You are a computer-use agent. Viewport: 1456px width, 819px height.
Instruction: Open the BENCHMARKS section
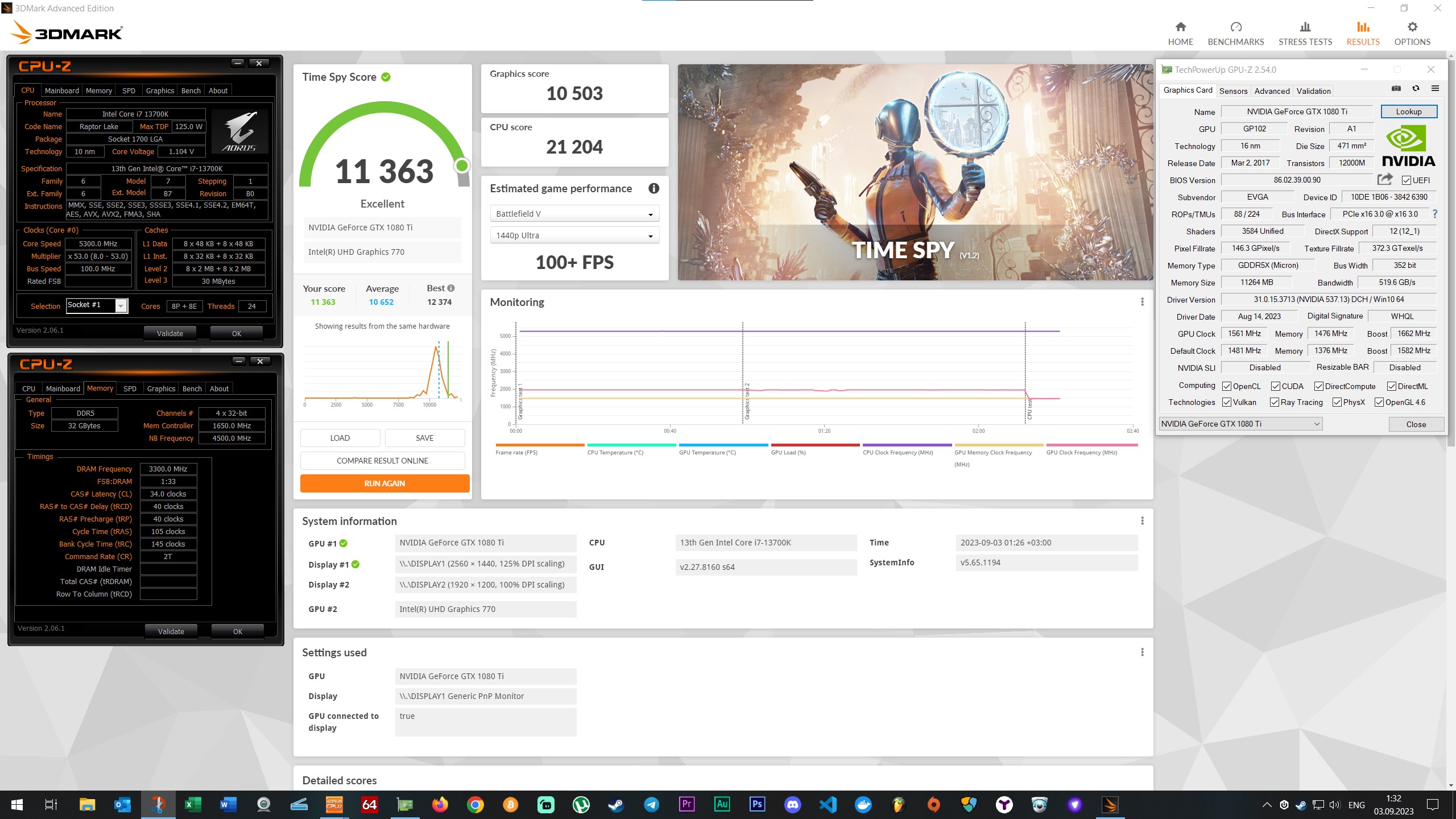[1235, 34]
